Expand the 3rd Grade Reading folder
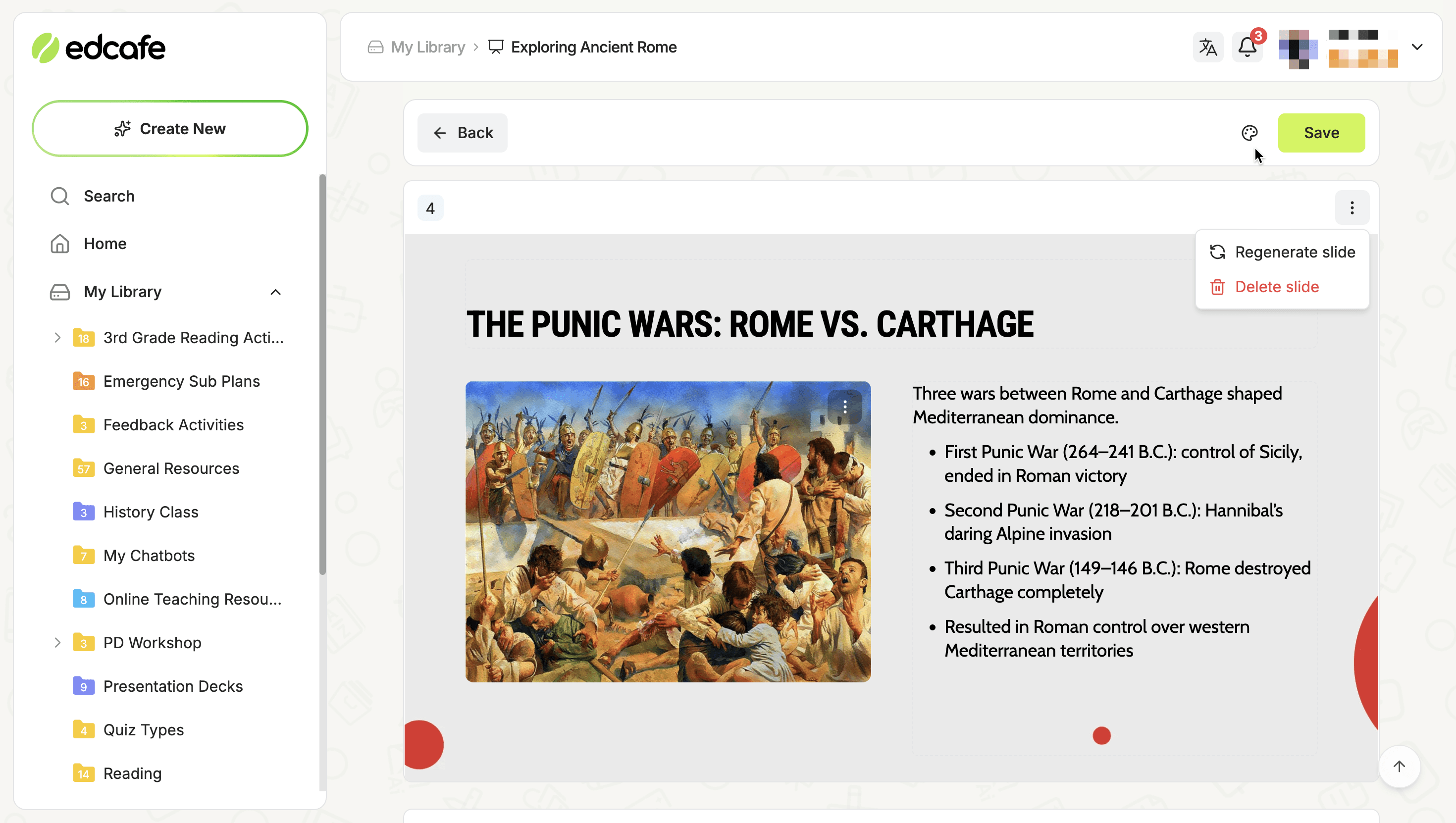Screen dimensions: 1456x823 [x=57, y=337]
